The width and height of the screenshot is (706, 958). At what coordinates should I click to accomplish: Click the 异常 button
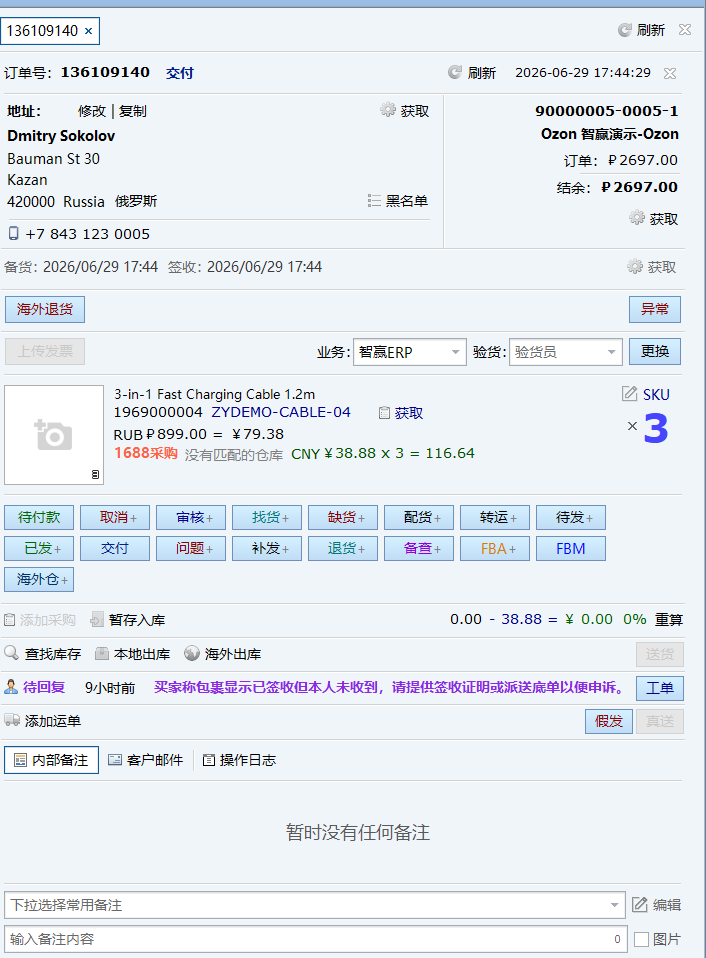pyautogui.click(x=655, y=309)
